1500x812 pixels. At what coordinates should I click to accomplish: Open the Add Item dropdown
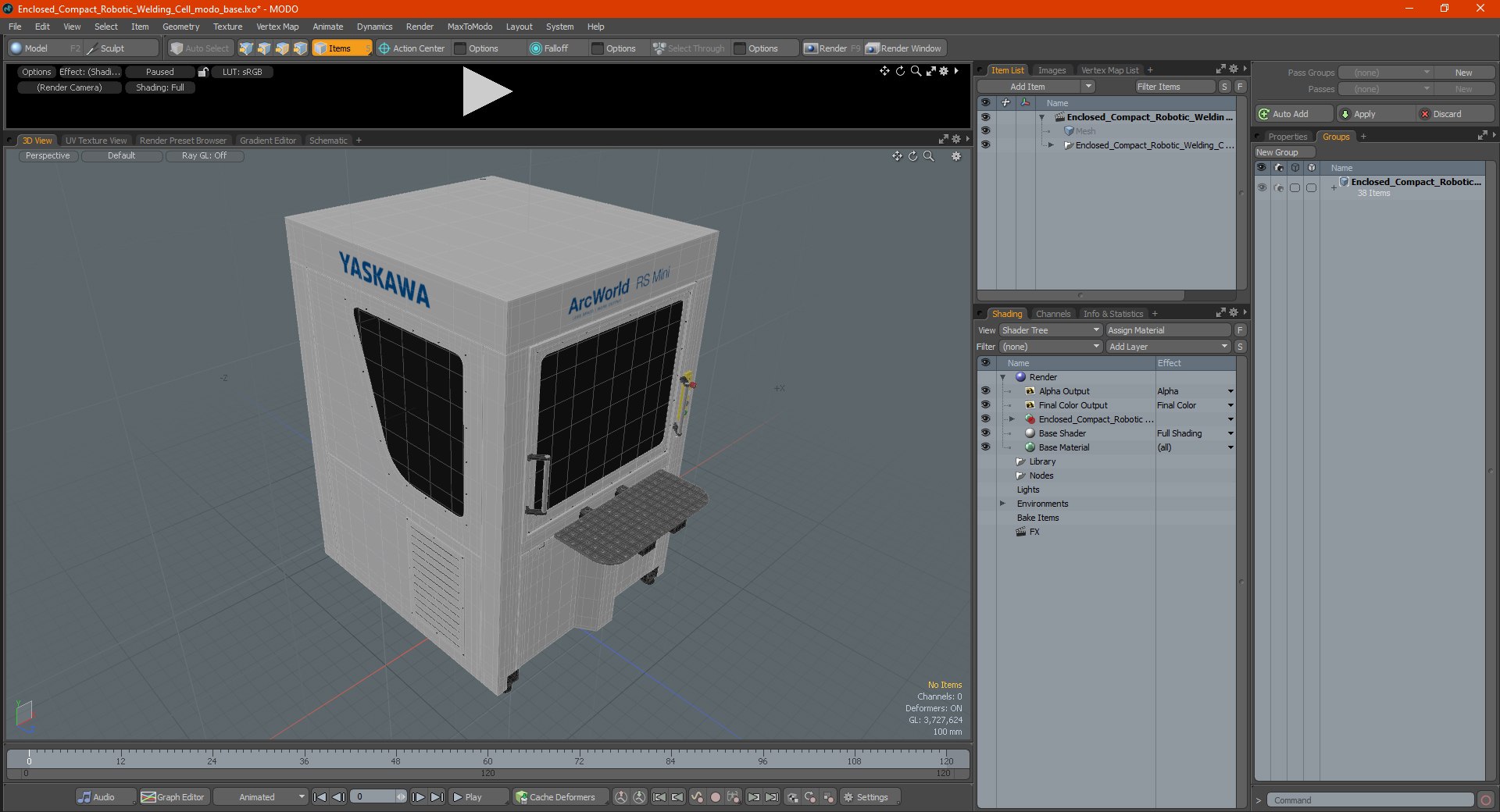1088,87
